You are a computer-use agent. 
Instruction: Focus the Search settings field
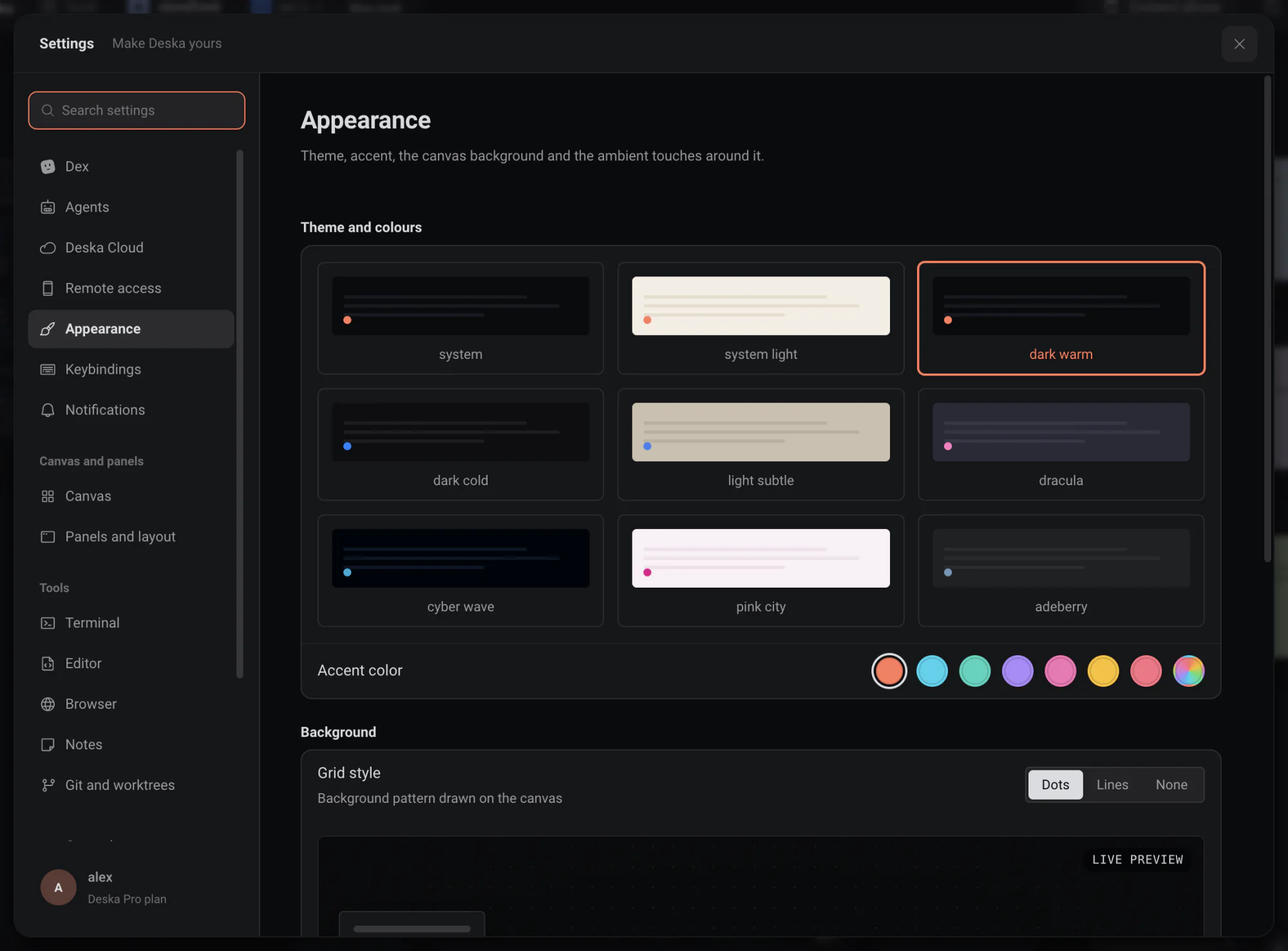click(x=137, y=110)
